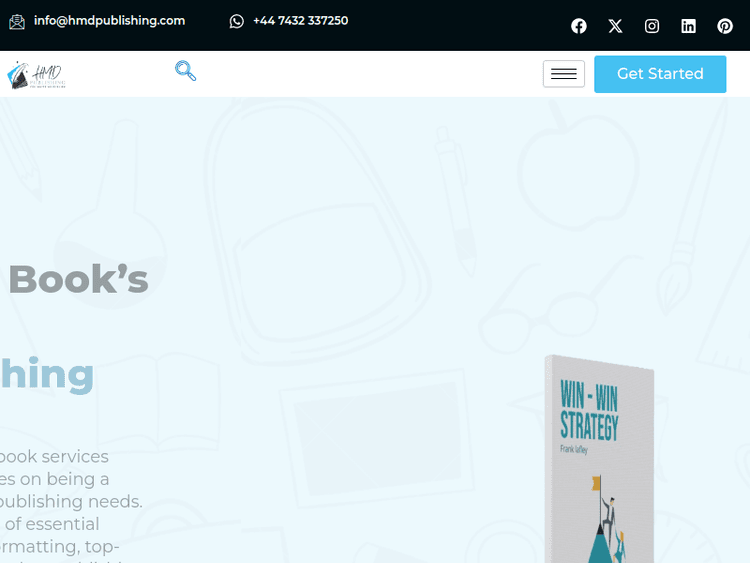This screenshot has height=563, width=750.
Task: Open search with the magnifier icon
Action: (x=186, y=71)
